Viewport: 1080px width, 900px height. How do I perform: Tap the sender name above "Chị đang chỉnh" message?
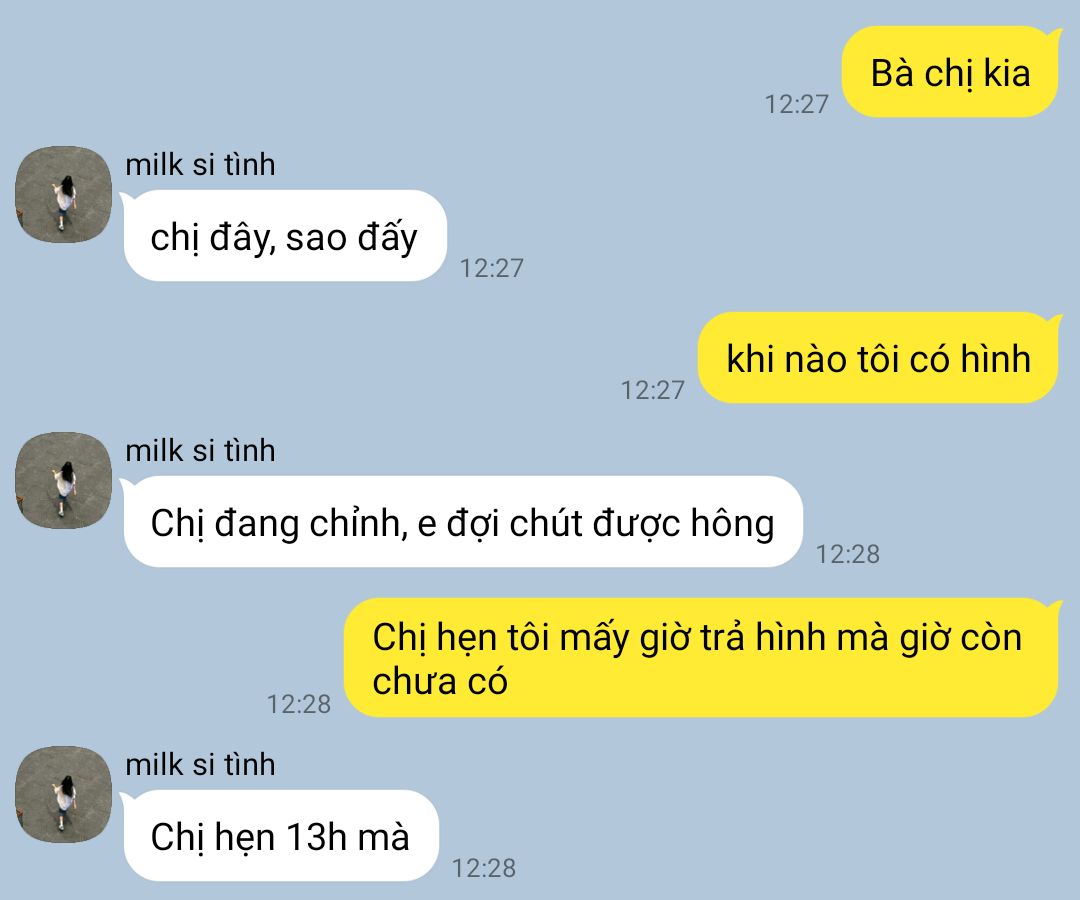pyautogui.click(x=200, y=450)
